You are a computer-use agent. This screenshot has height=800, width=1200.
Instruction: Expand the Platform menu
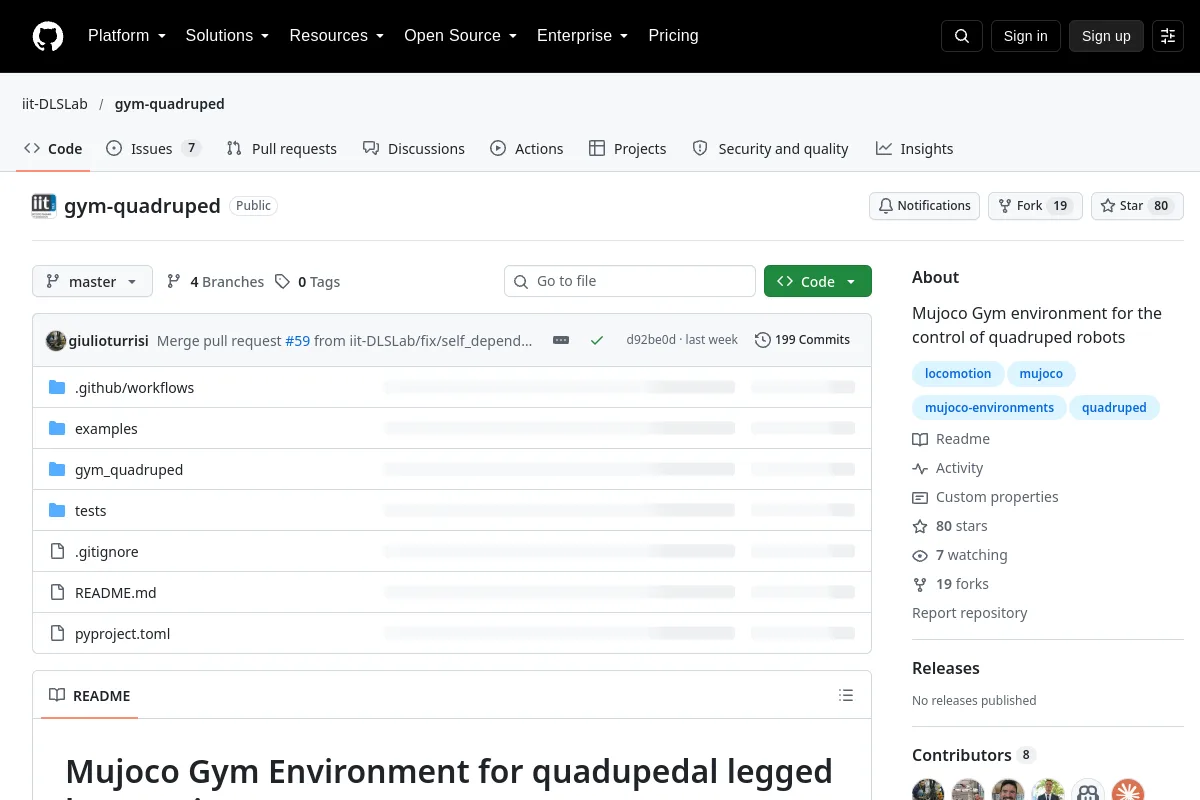tap(127, 36)
